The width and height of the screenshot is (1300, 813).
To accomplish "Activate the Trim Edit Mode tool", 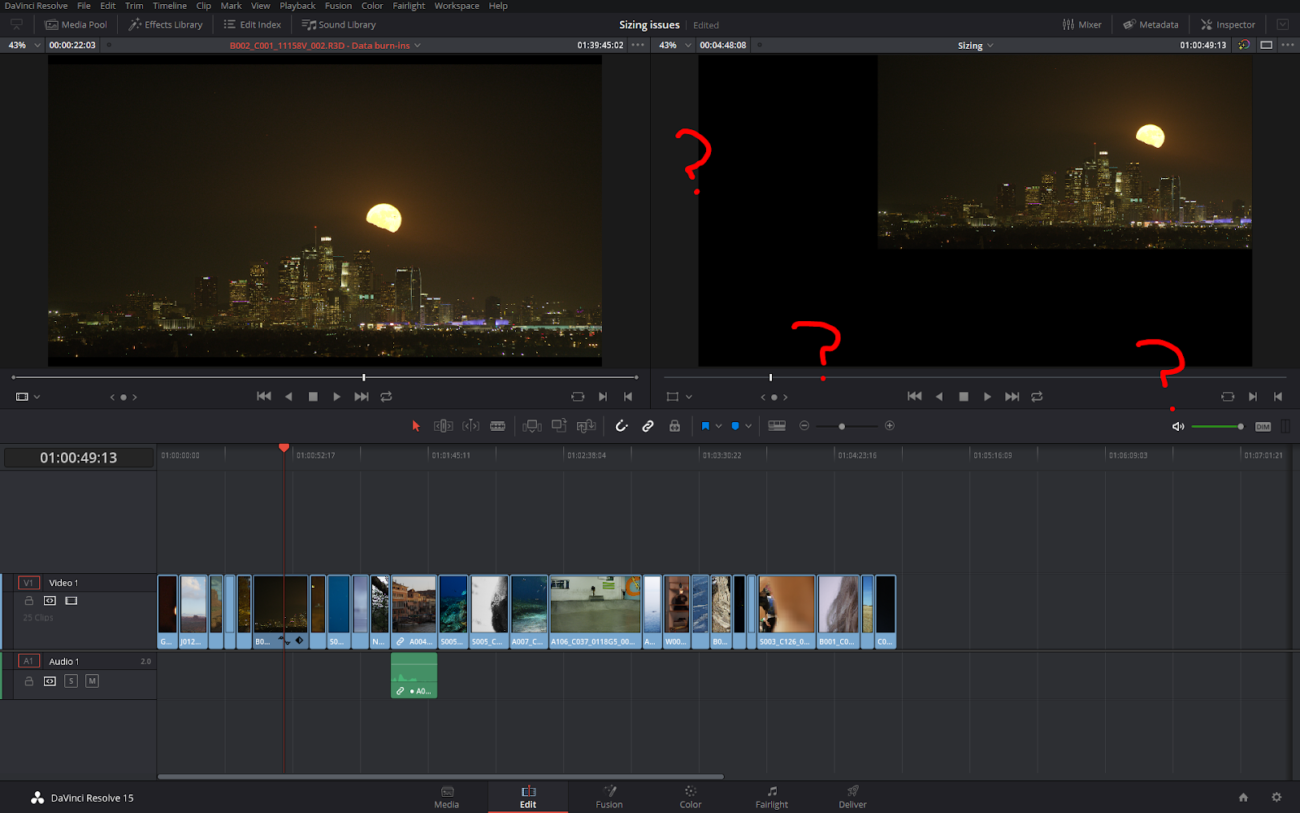I will pos(443,426).
